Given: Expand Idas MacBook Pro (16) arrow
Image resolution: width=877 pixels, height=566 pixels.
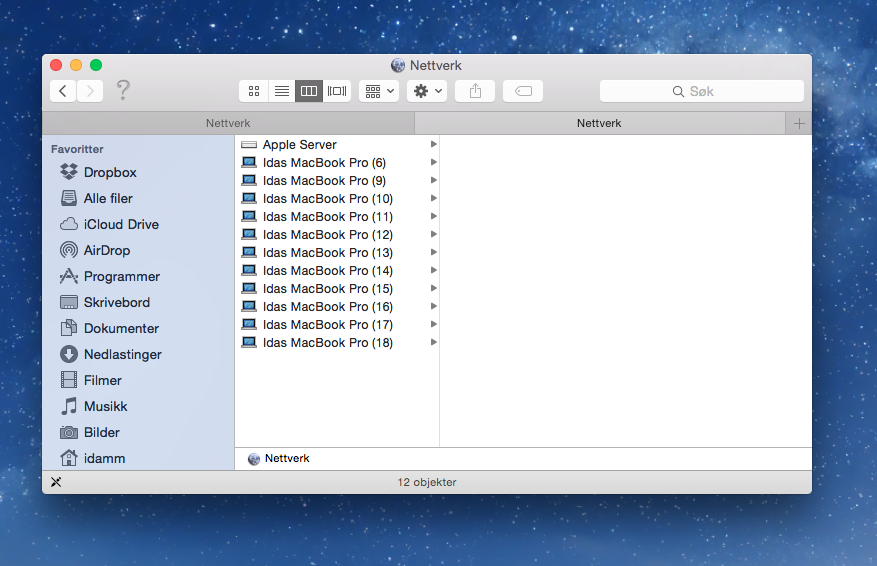Looking at the screenshot, I should tap(433, 306).
